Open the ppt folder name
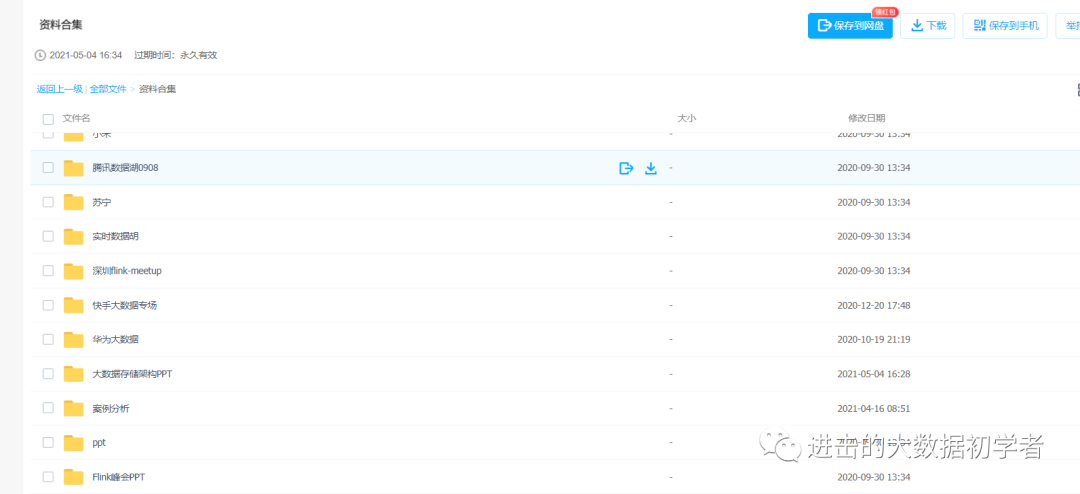This screenshot has width=1080, height=494. (x=99, y=443)
